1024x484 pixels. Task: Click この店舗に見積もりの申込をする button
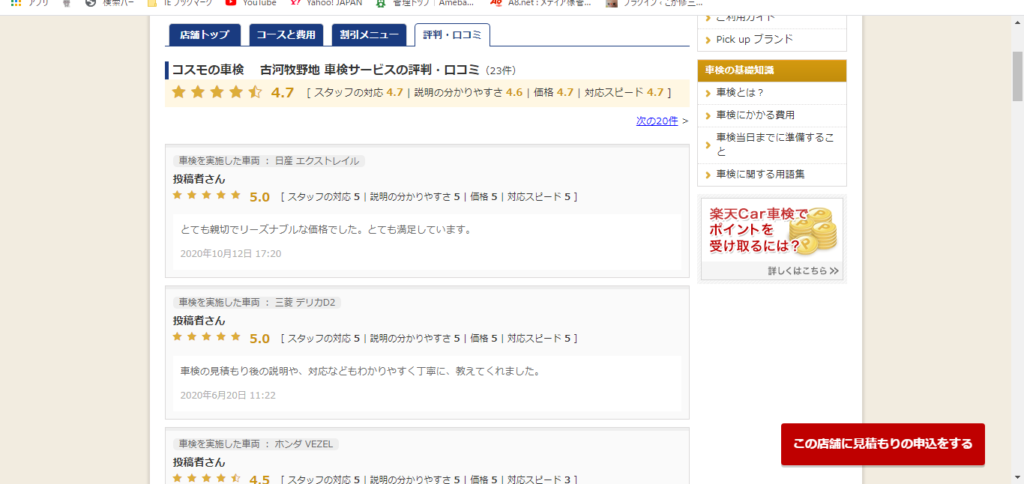tap(882, 444)
